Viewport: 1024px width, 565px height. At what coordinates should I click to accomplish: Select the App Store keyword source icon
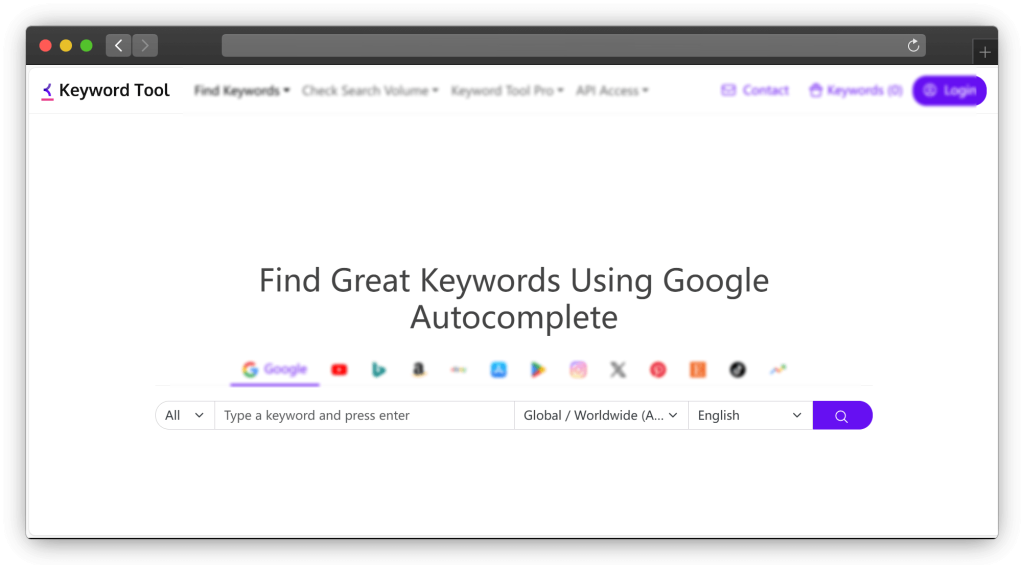498,370
